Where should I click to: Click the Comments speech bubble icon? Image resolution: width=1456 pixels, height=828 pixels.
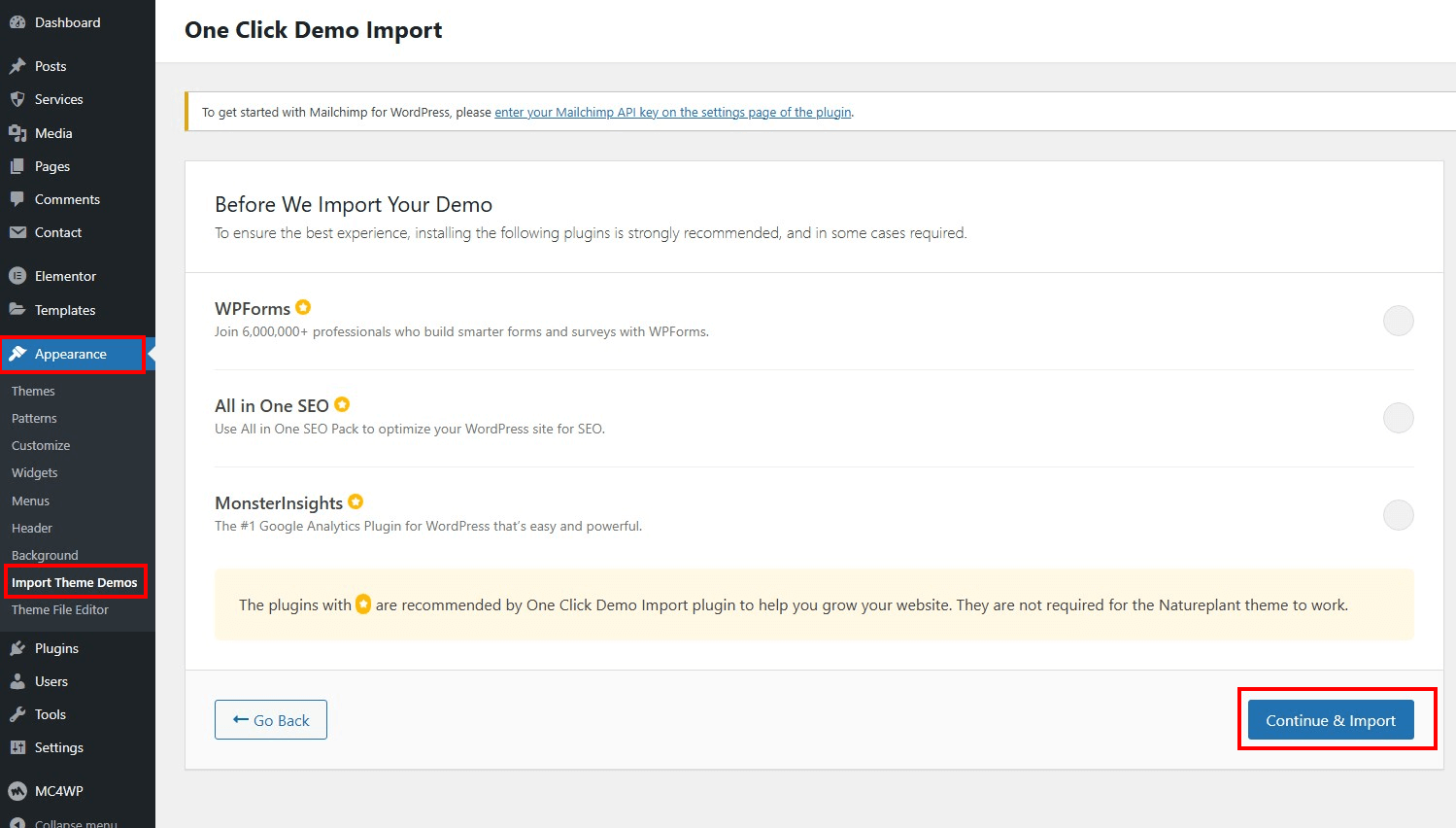[17, 199]
